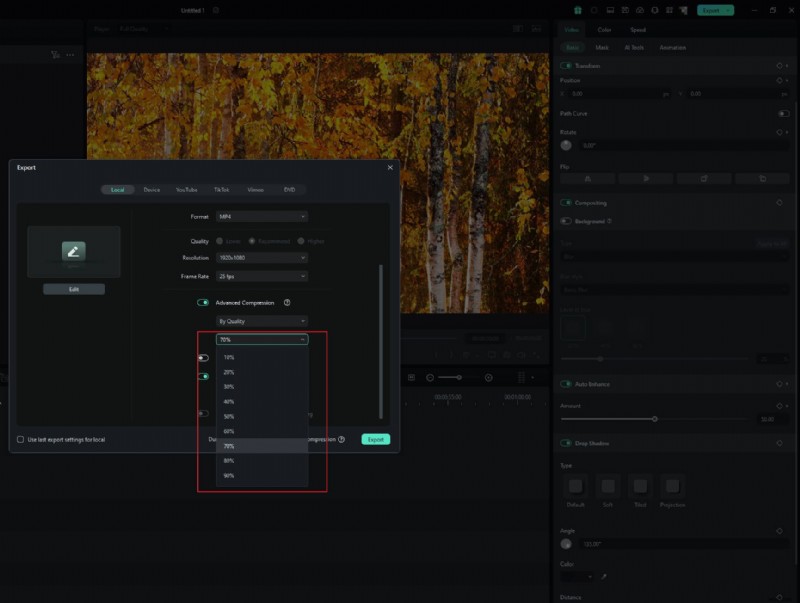The height and width of the screenshot is (603, 800).
Task: Click the cloud icon in the top toolbar
Action: point(639,10)
